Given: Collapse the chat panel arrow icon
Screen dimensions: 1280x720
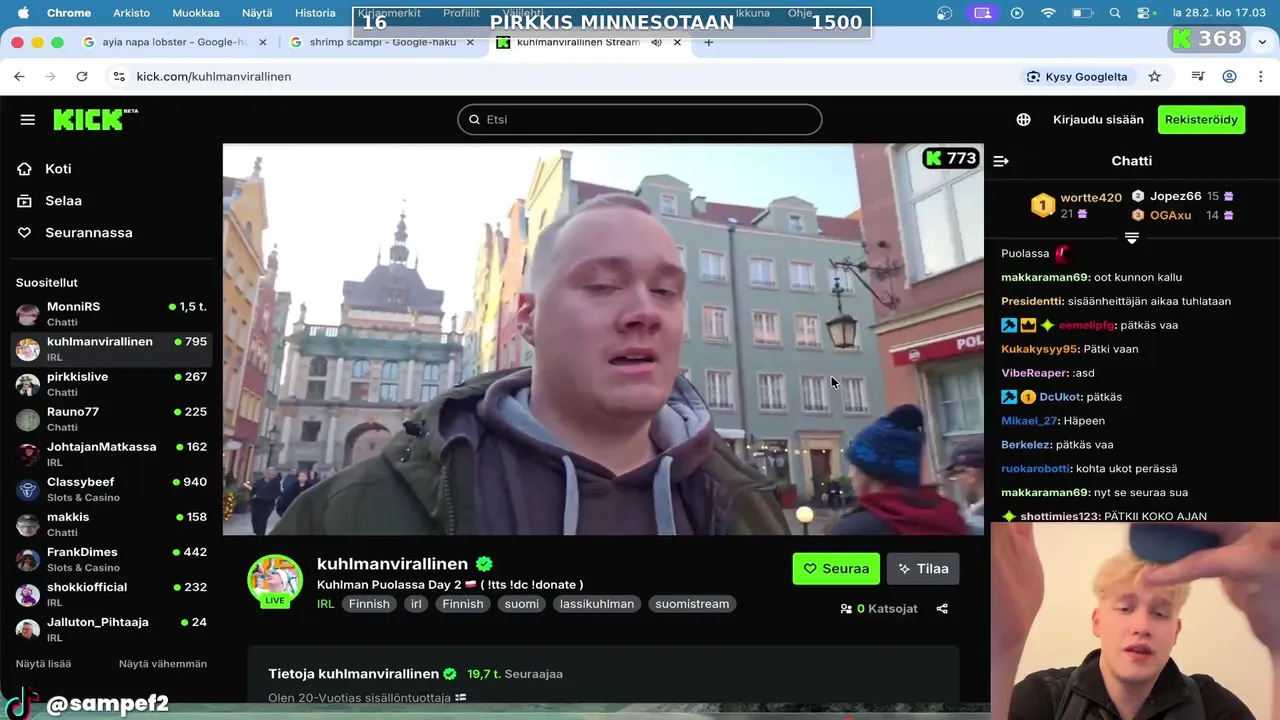Looking at the screenshot, I should (1001, 161).
